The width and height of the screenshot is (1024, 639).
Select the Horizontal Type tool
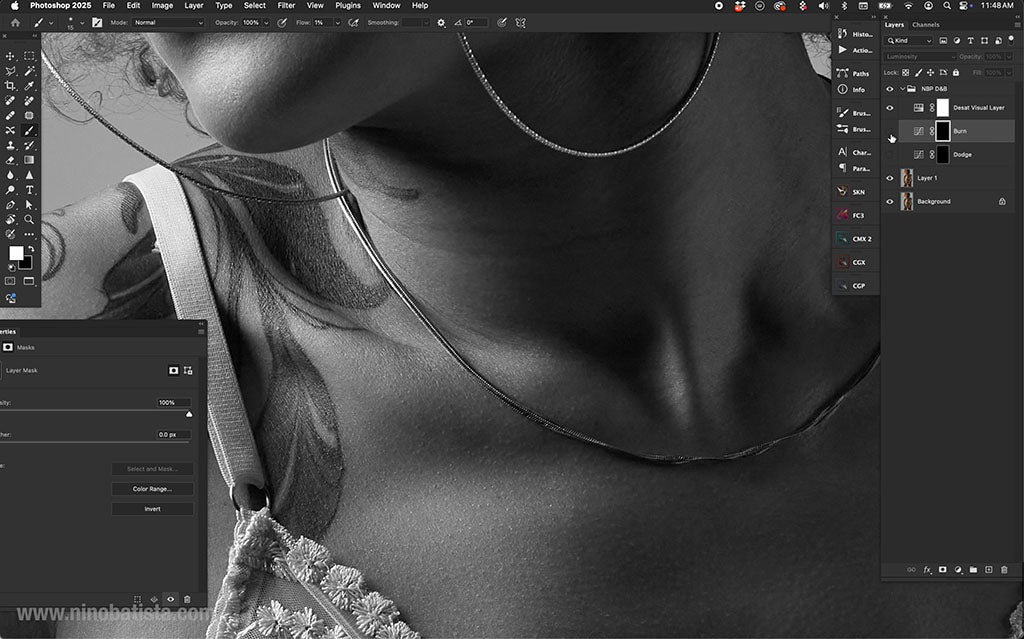(x=29, y=191)
